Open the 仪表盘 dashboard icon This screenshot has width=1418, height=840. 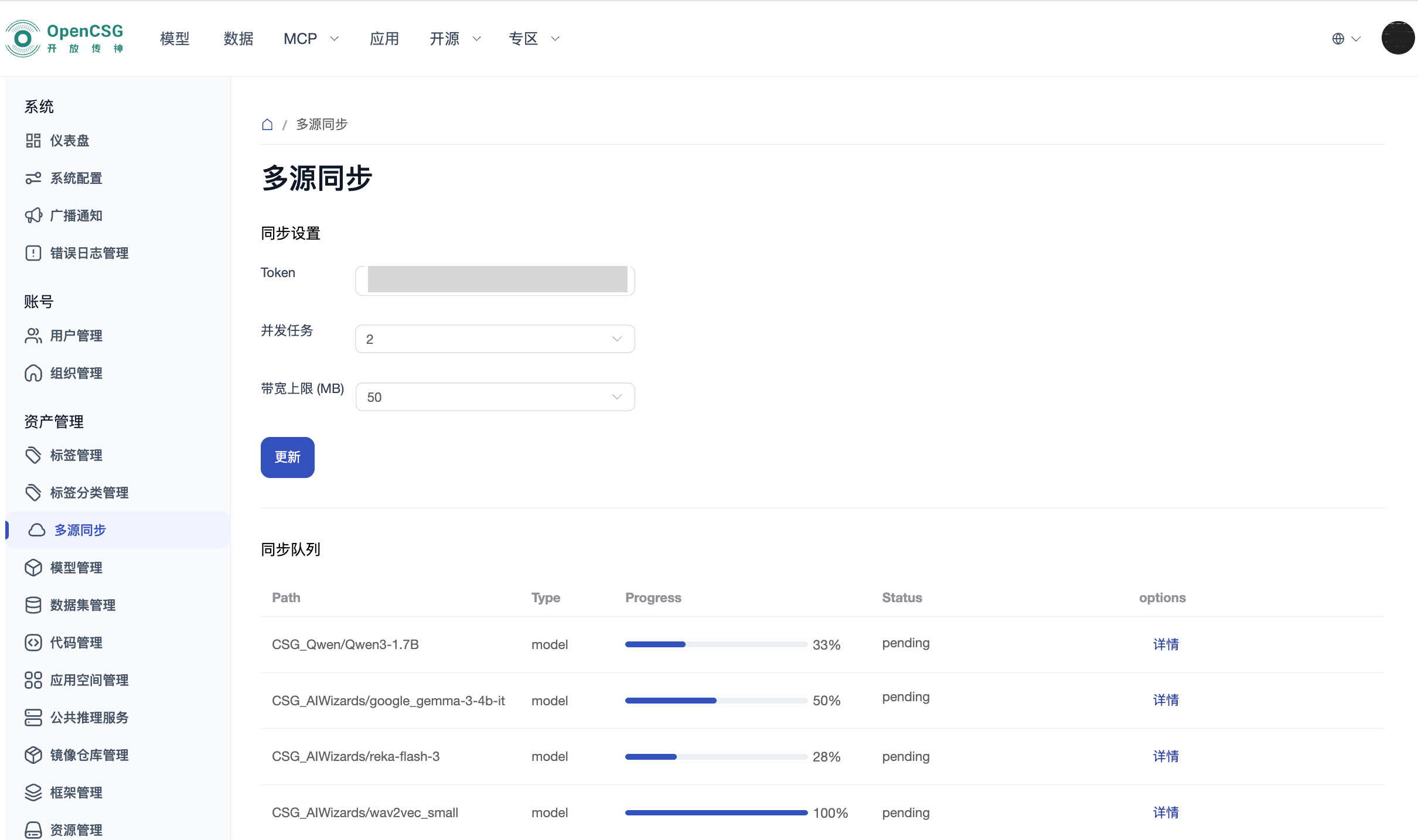tap(33, 141)
